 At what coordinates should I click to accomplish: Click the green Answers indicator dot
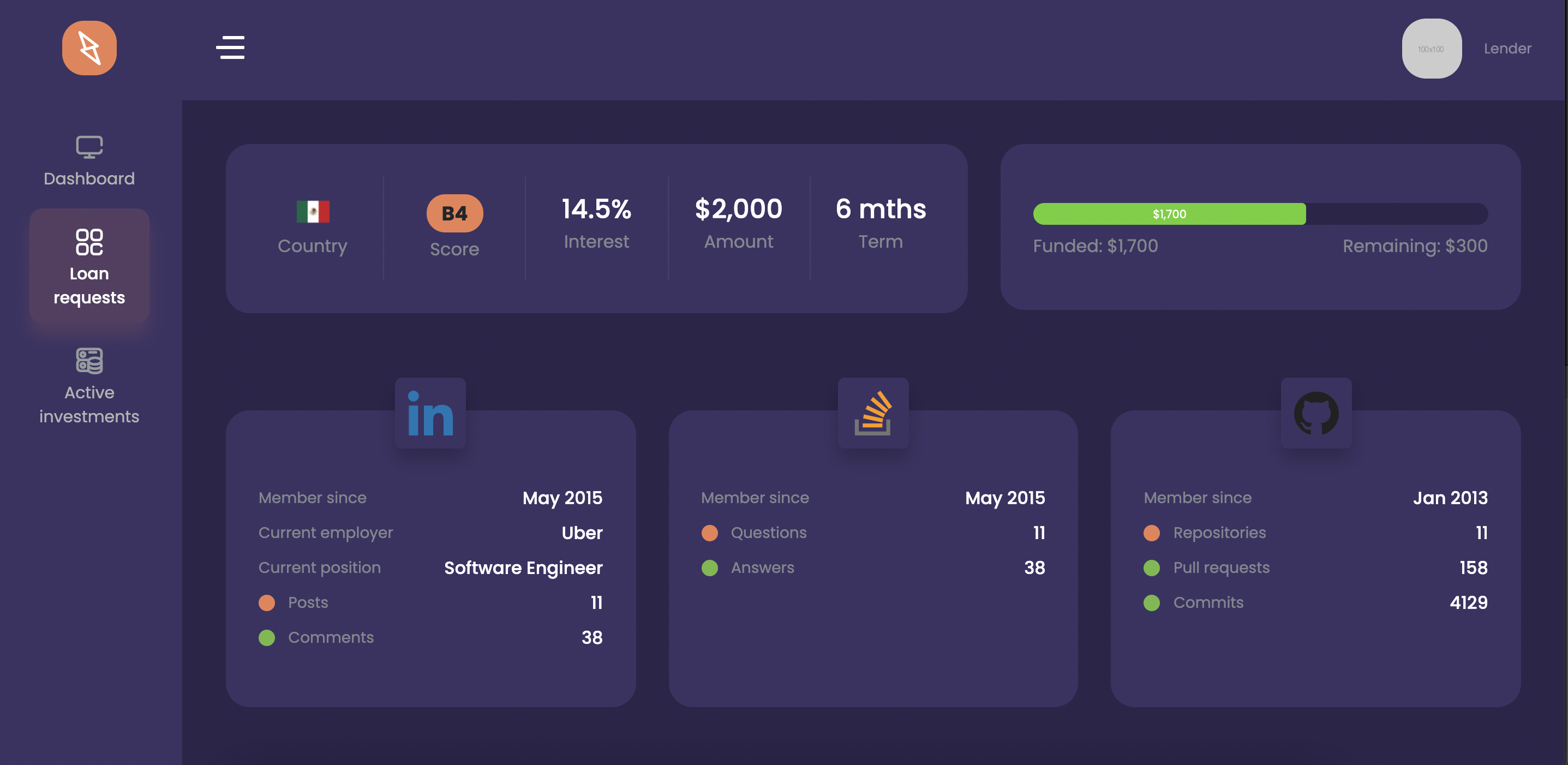point(709,568)
